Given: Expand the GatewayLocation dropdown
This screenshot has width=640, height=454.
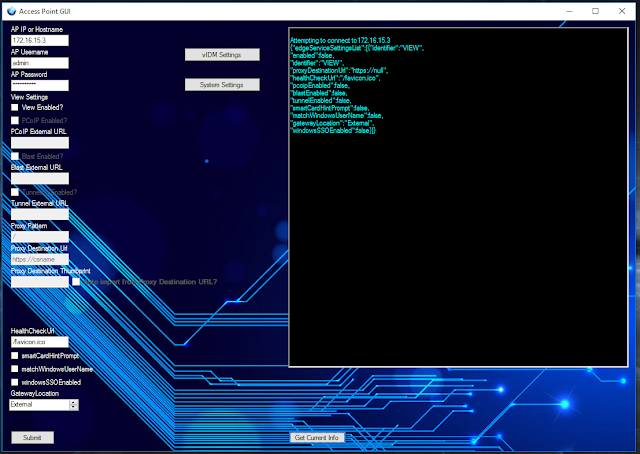Looking at the screenshot, I should point(73,405).
